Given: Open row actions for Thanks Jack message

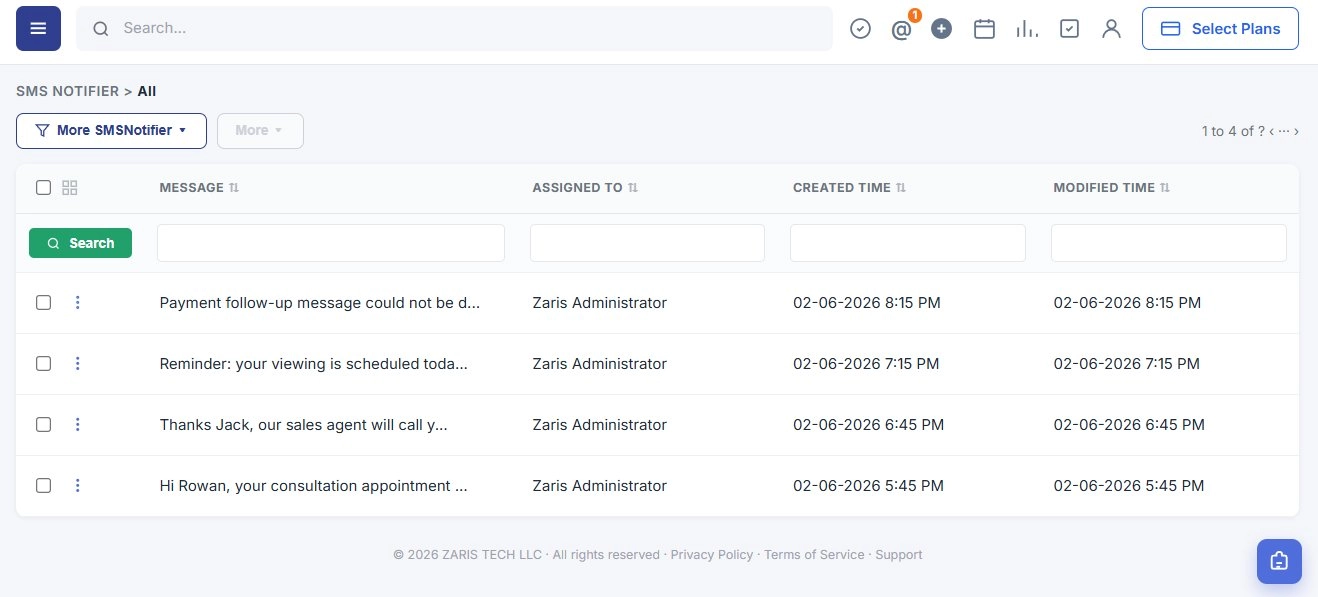Looking at the screenshot, I should pos(78,424).
